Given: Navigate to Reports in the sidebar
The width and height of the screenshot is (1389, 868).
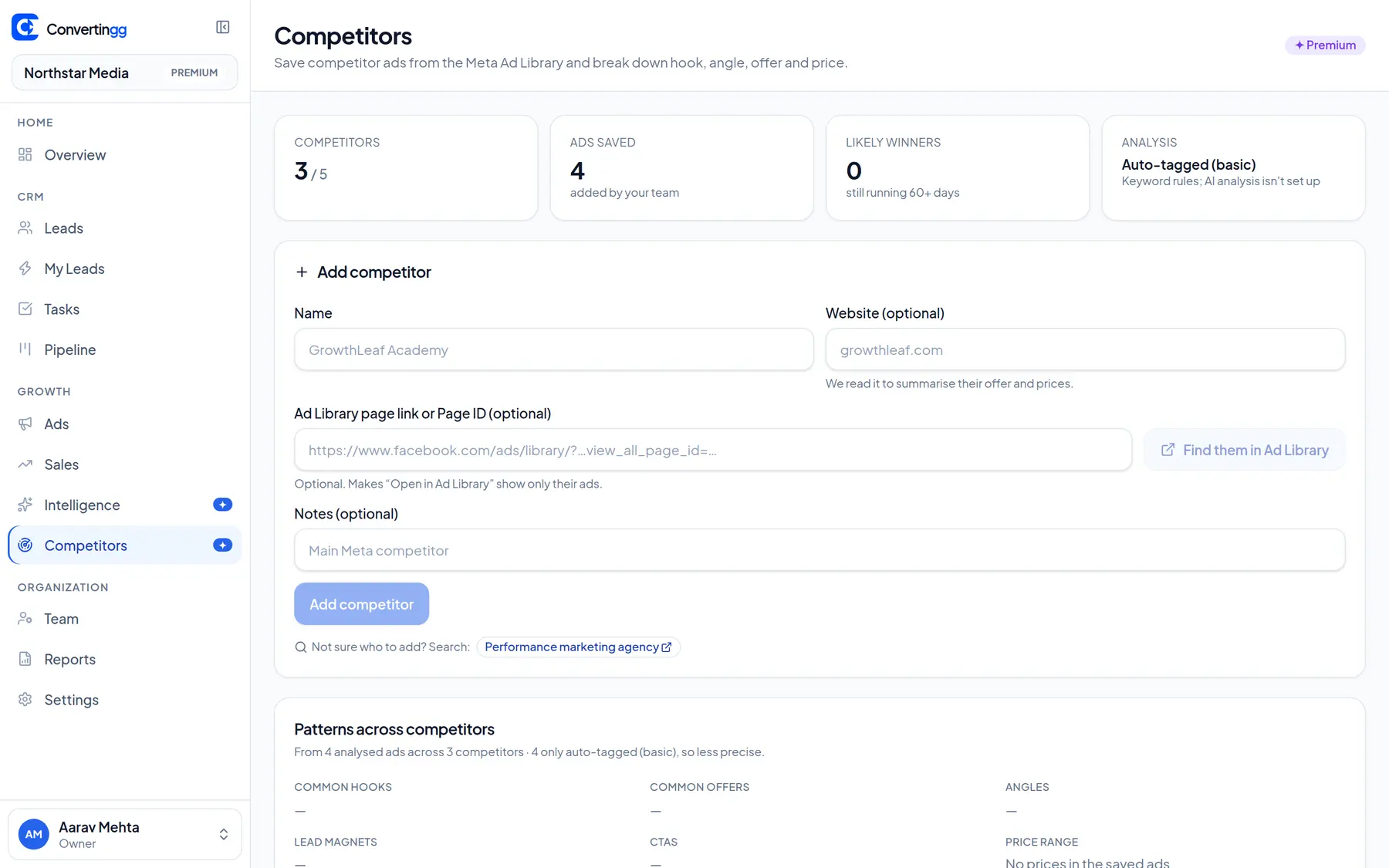Looking at the screenshot, I should pyautogui.click(x=124, y=659).
